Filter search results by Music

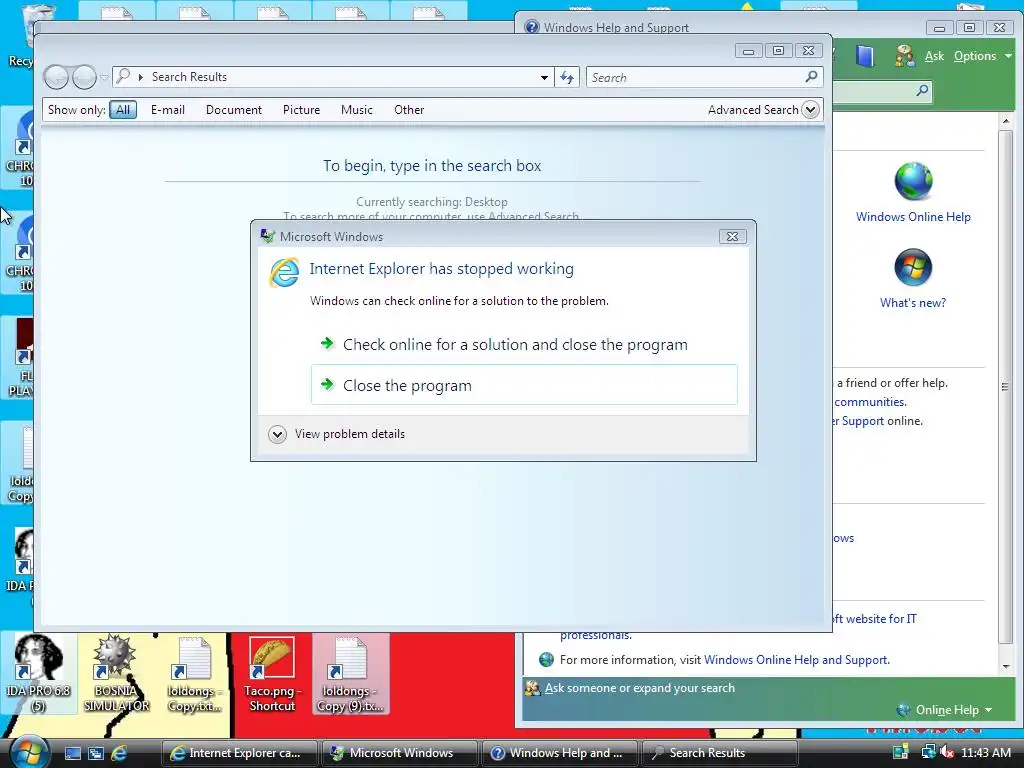[357, 110]
